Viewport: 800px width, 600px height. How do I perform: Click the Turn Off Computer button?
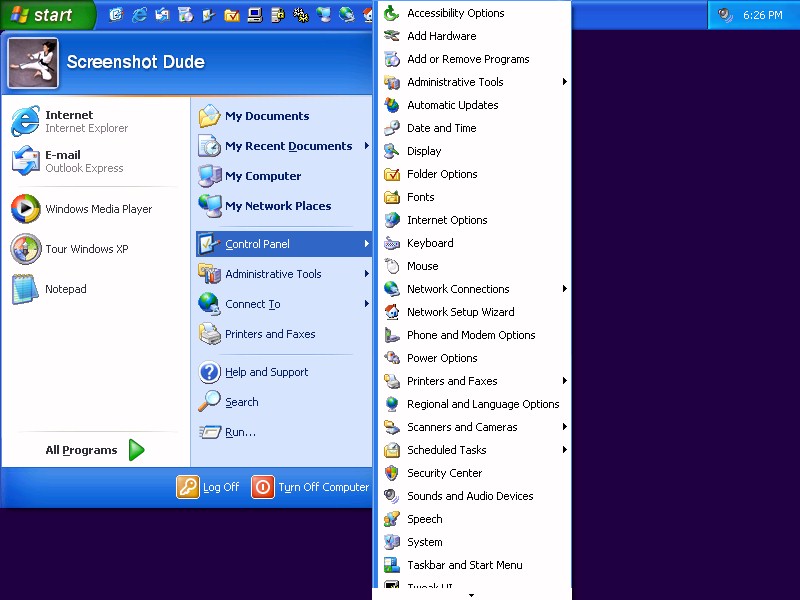coord(310,487)
